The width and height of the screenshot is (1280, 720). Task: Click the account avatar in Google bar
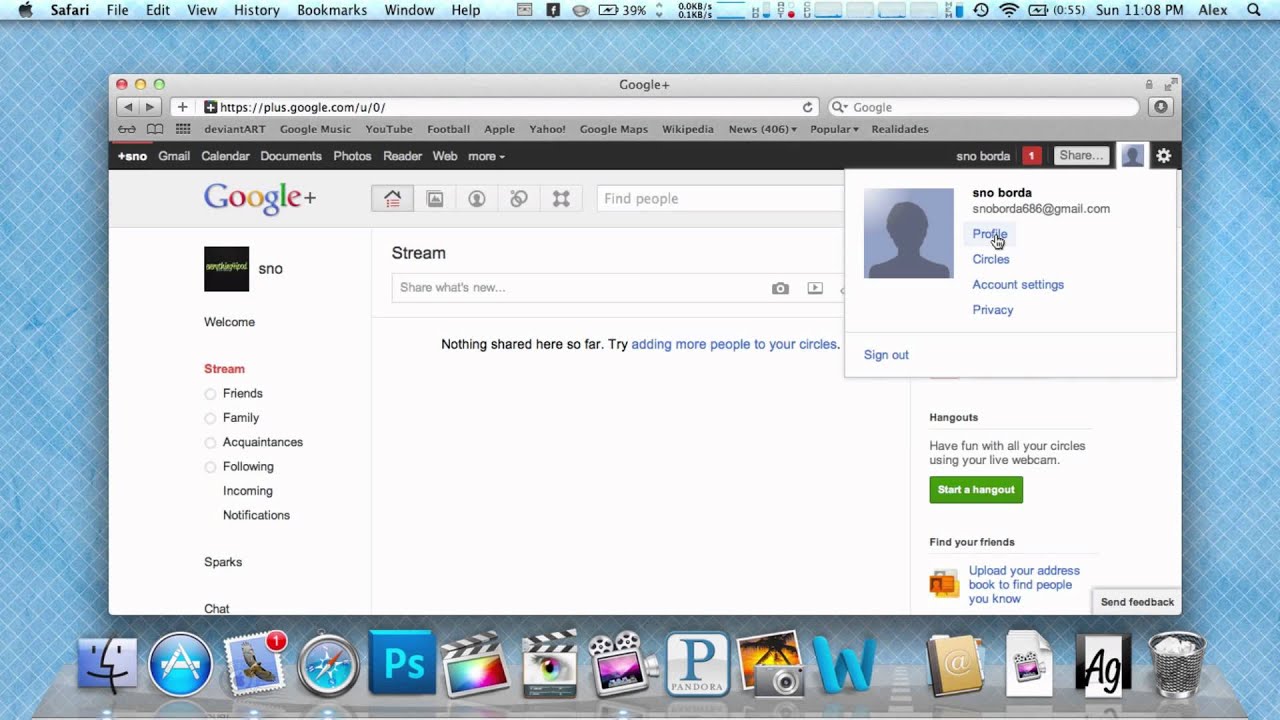point(1132,155)
